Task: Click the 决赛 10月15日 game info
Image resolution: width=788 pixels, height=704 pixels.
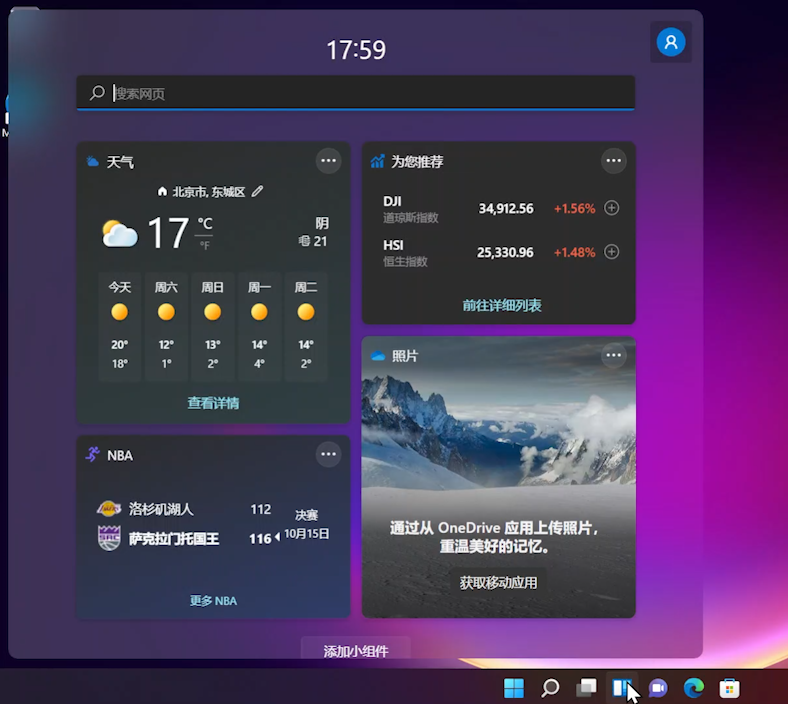Action: pyautogui.click(x=307, y=525)
